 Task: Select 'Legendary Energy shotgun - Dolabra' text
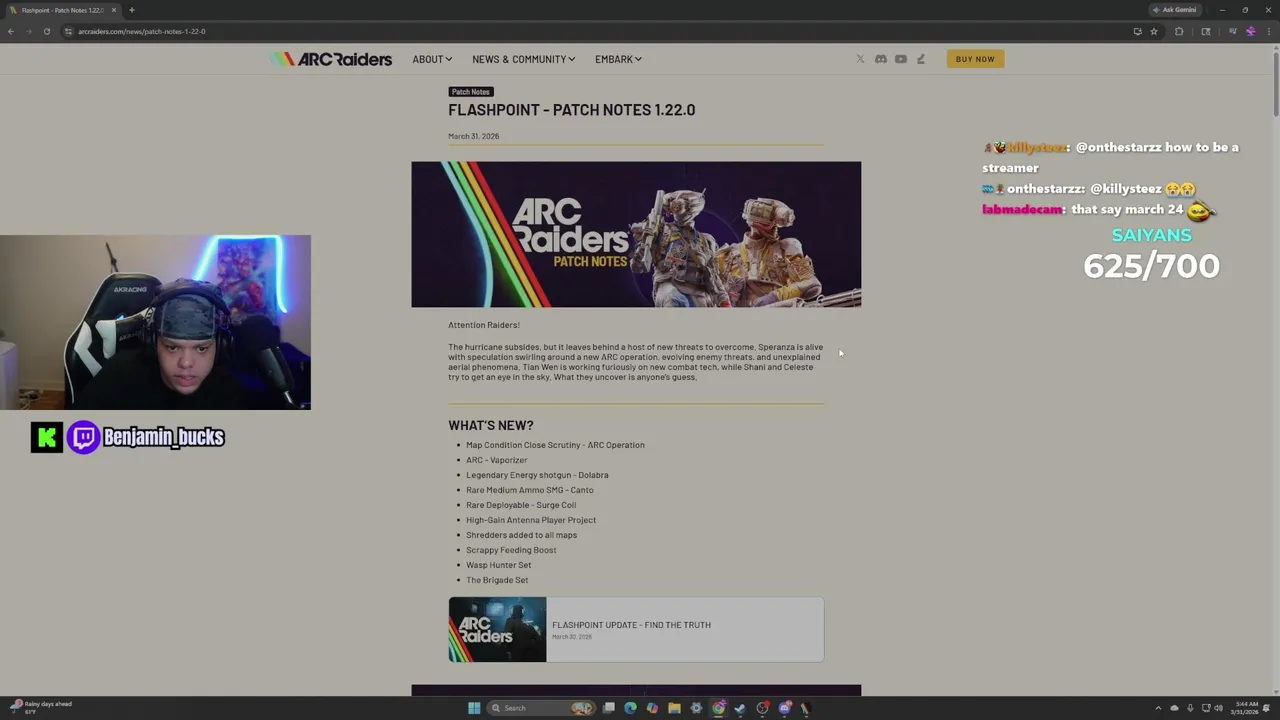coord(537,475)
